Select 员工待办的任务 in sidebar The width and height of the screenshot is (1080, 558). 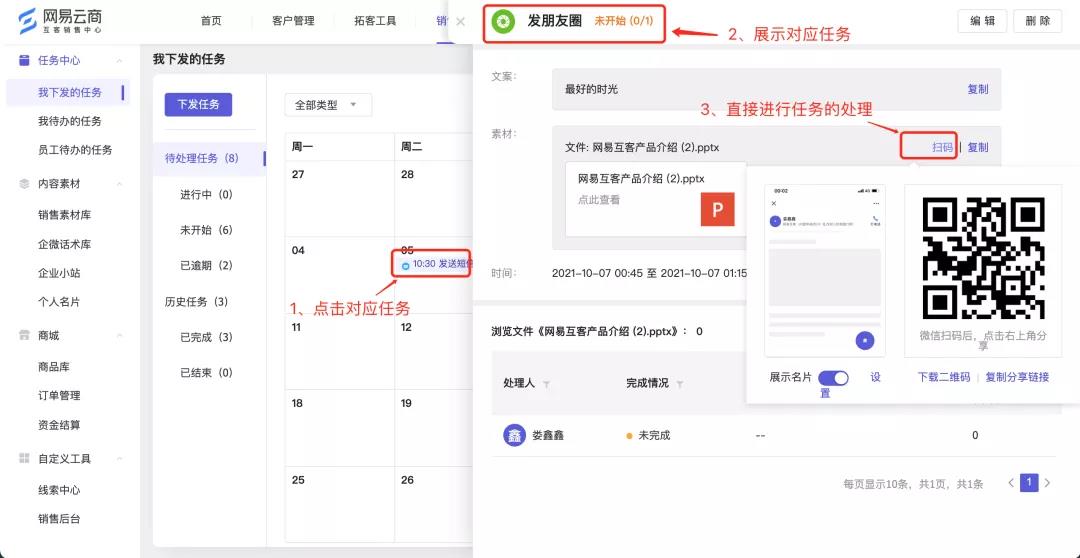(x=75, y=149)
